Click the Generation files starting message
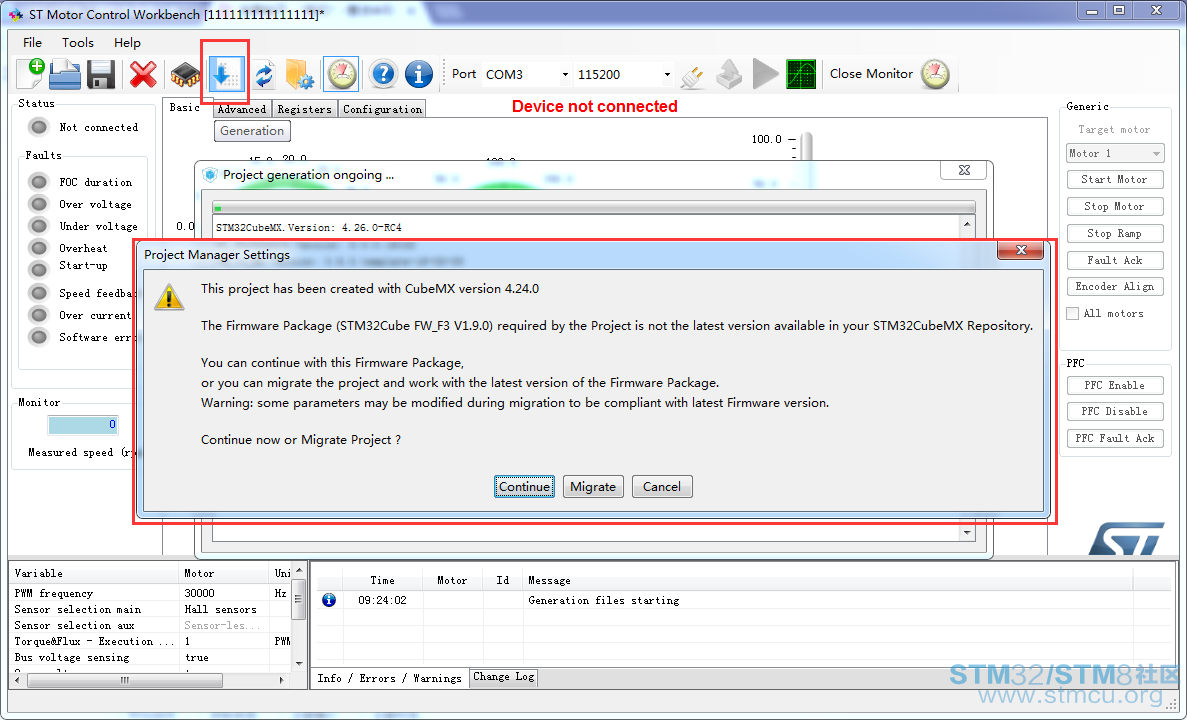The image size is (1187, 720). pos(603,600)
